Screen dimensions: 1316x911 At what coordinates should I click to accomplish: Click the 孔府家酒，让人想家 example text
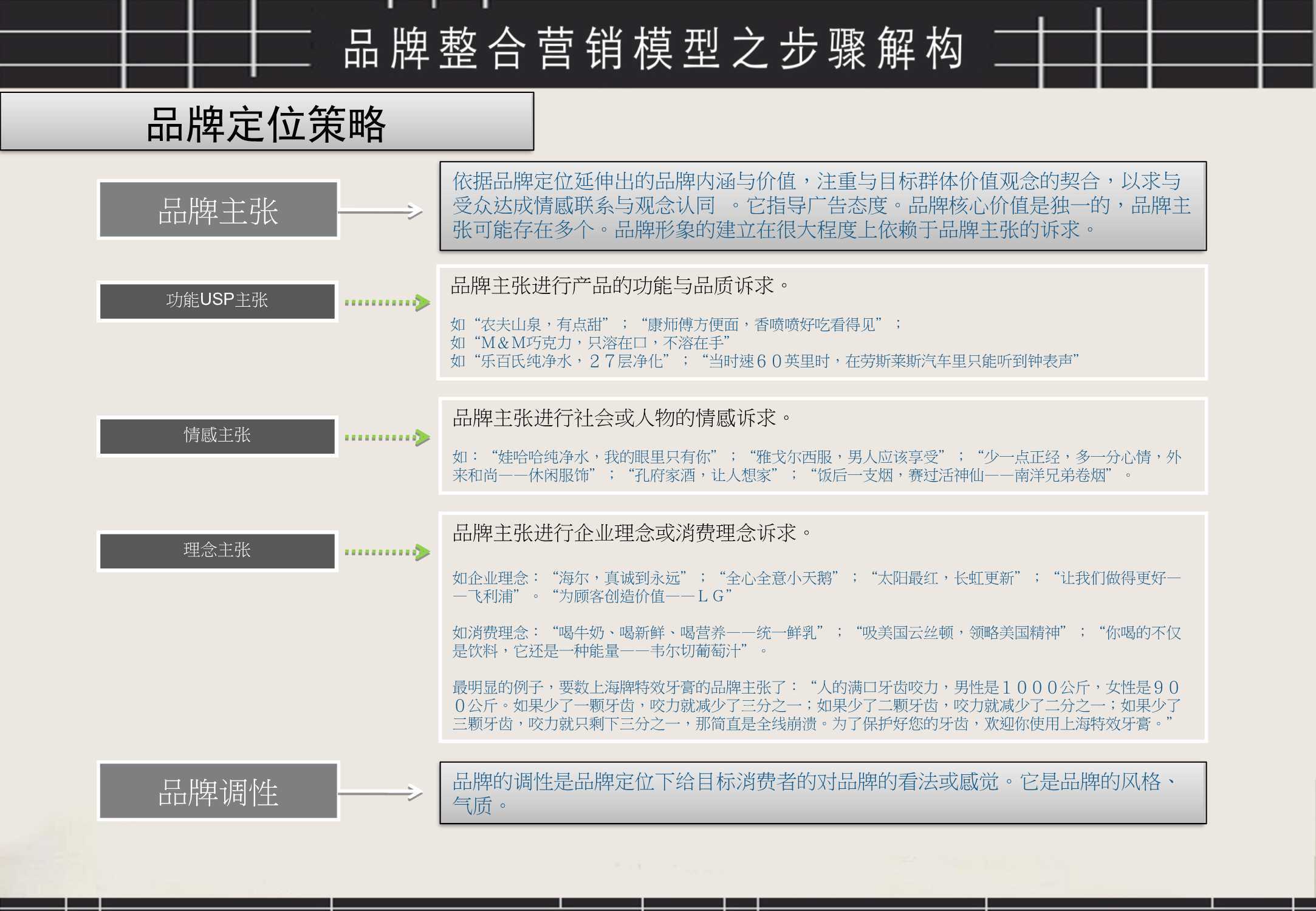point(704,475)
